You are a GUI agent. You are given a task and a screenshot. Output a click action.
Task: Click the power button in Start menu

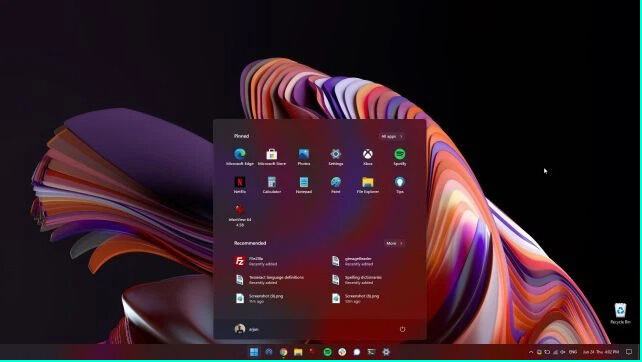[x=402, y=329]
